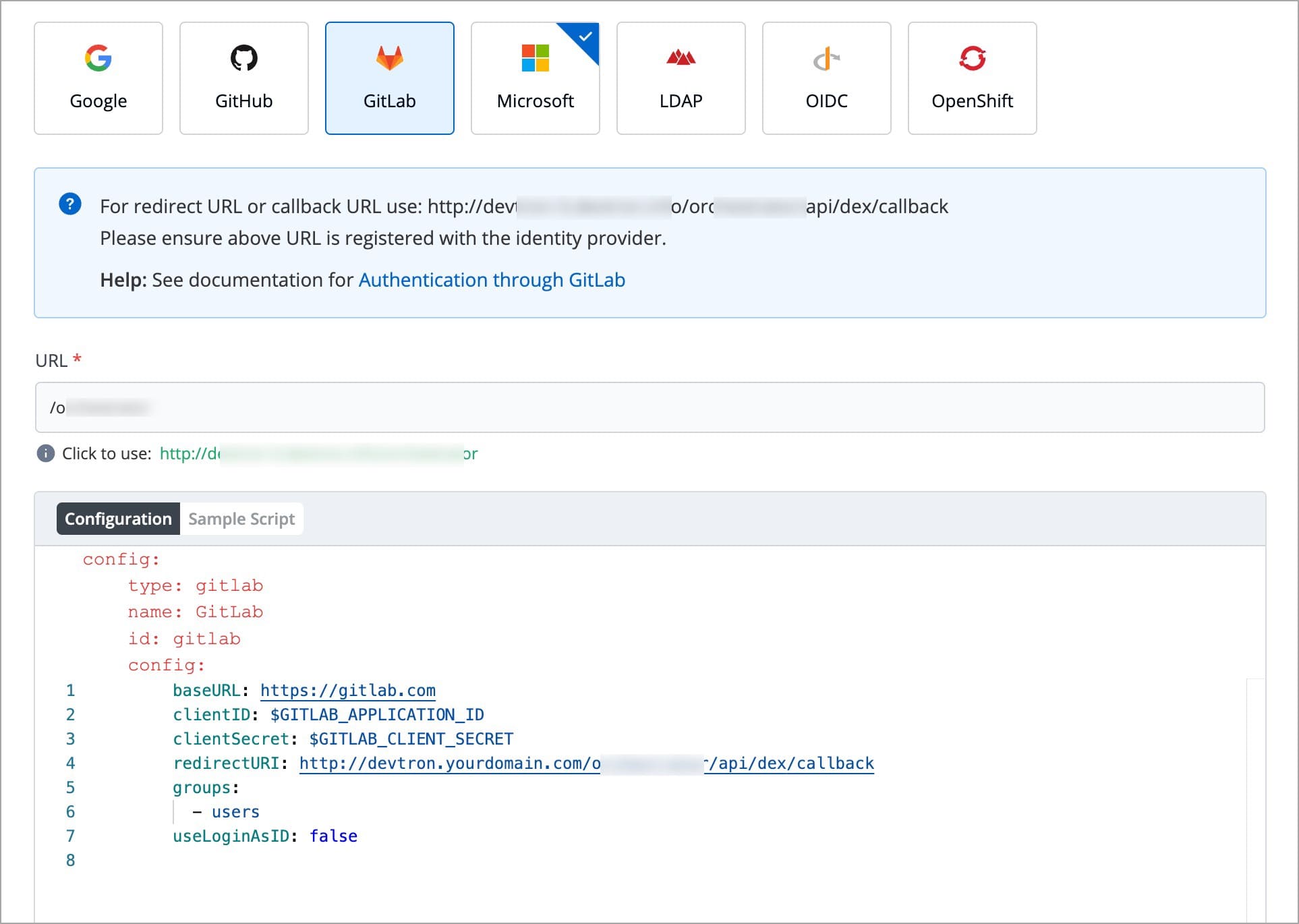Click the blue checkmark badge on Microsoft
Image resolution: width=1299 pixels, height=924 pixels.
[x=585, y=36]
